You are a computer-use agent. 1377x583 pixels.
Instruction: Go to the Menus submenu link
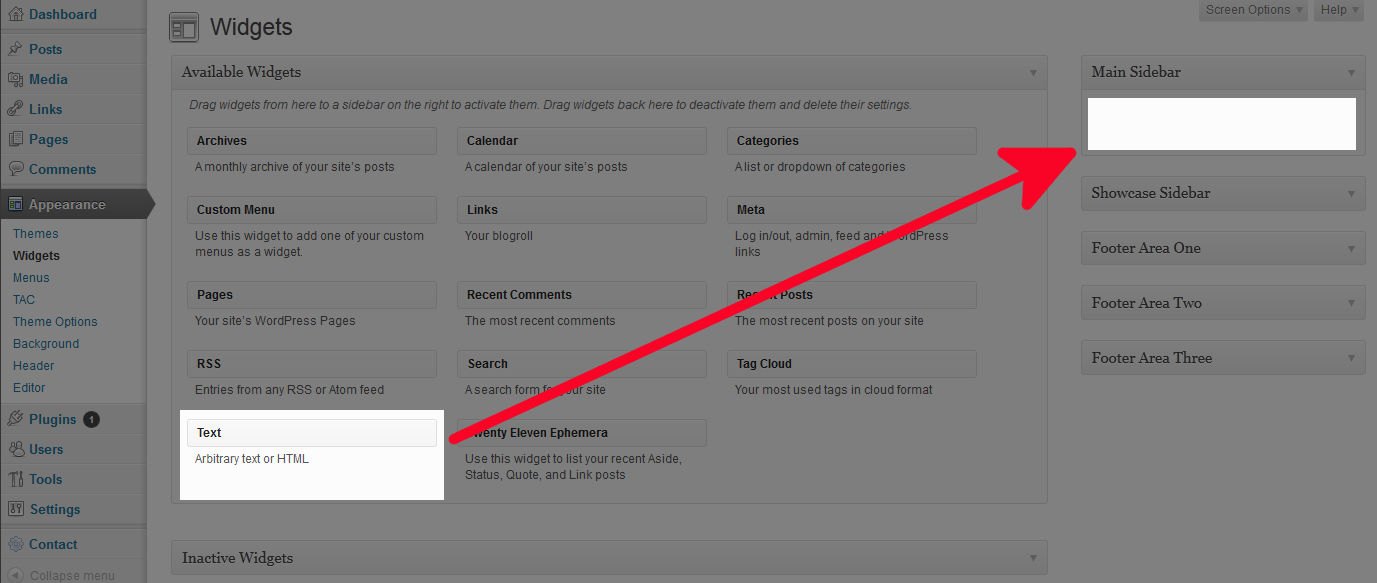tap(31, 278)
